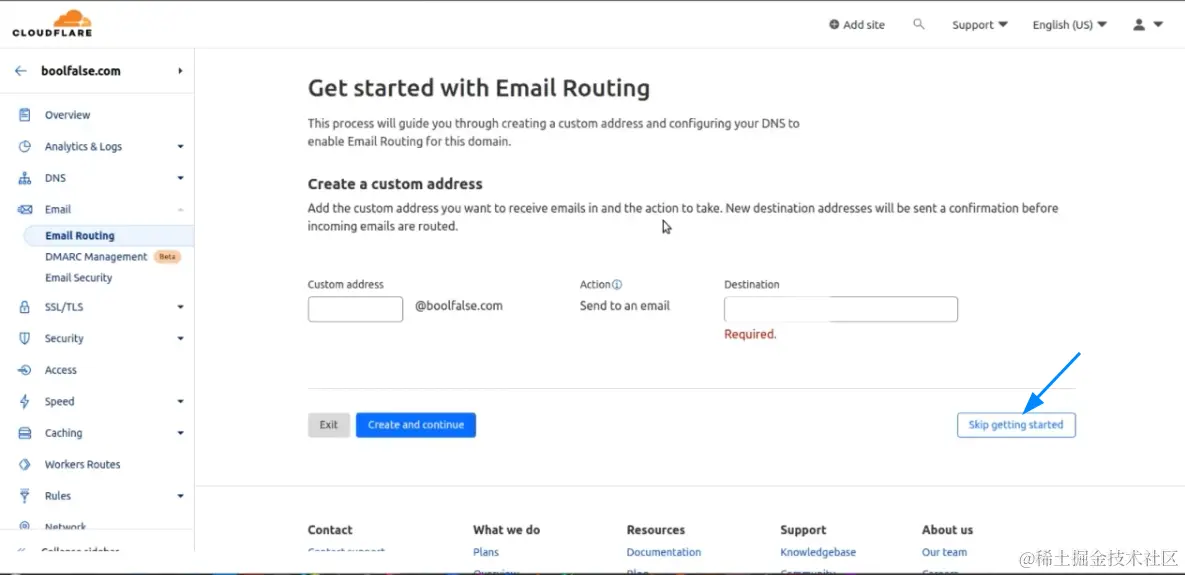Click Create and continue button
Image resolution: width=1185 pixels, height=575 pixels.
click(416, 425)
